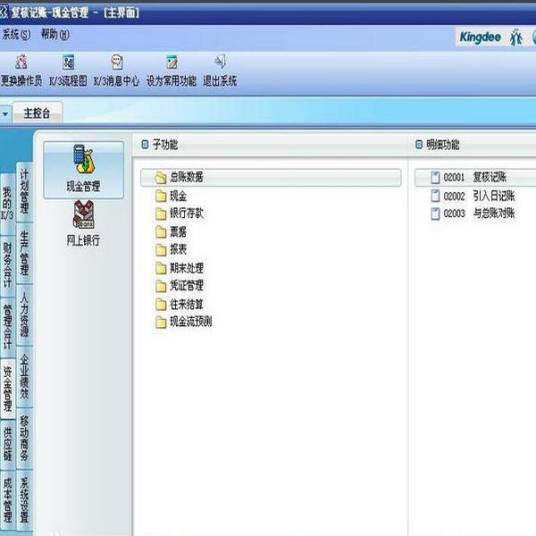Collapse the 明细功能 panel header
536x536 pixels.
pyautogui.click(x=419, y=145)
